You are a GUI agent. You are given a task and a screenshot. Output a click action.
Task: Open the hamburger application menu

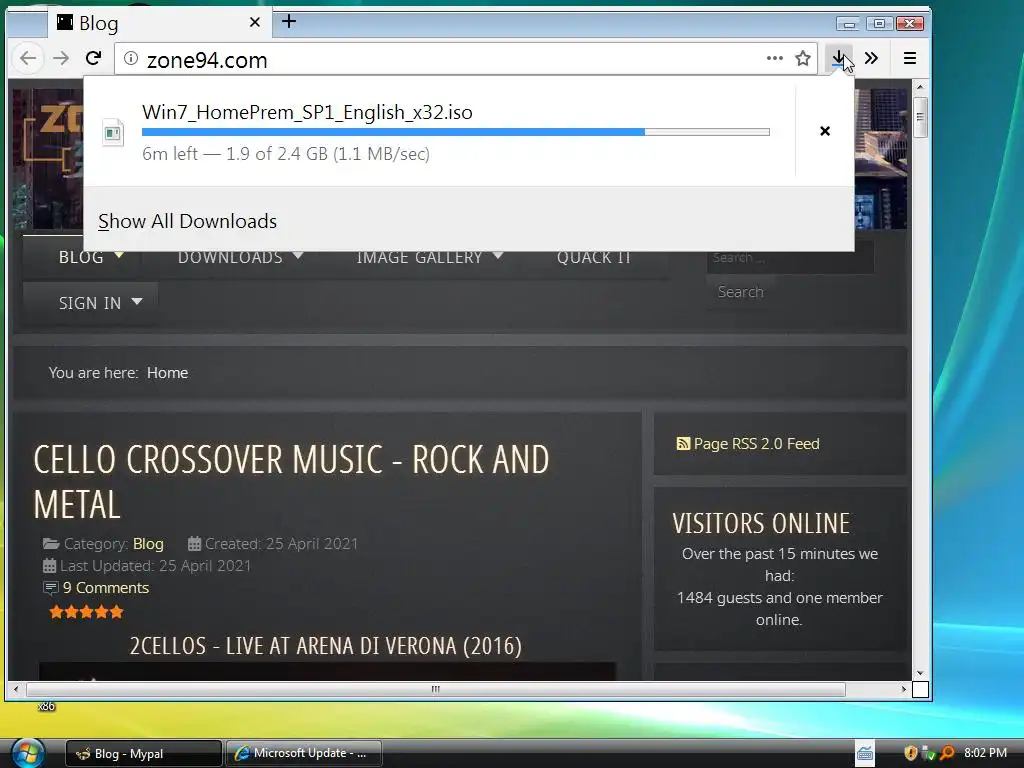[910, 58]
